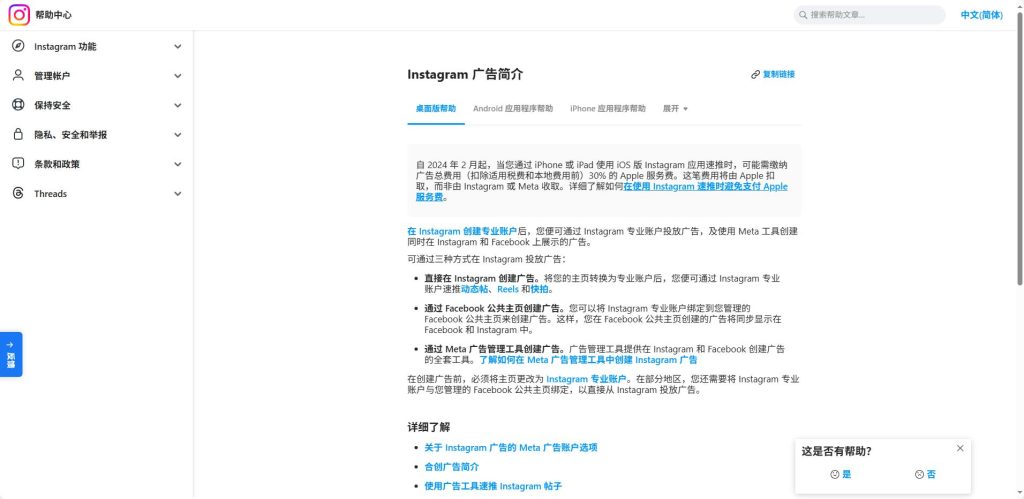This screenshot has width=1024, height=499.
Task: Click 否 in the feedback popup
Action: click(925, 475)
